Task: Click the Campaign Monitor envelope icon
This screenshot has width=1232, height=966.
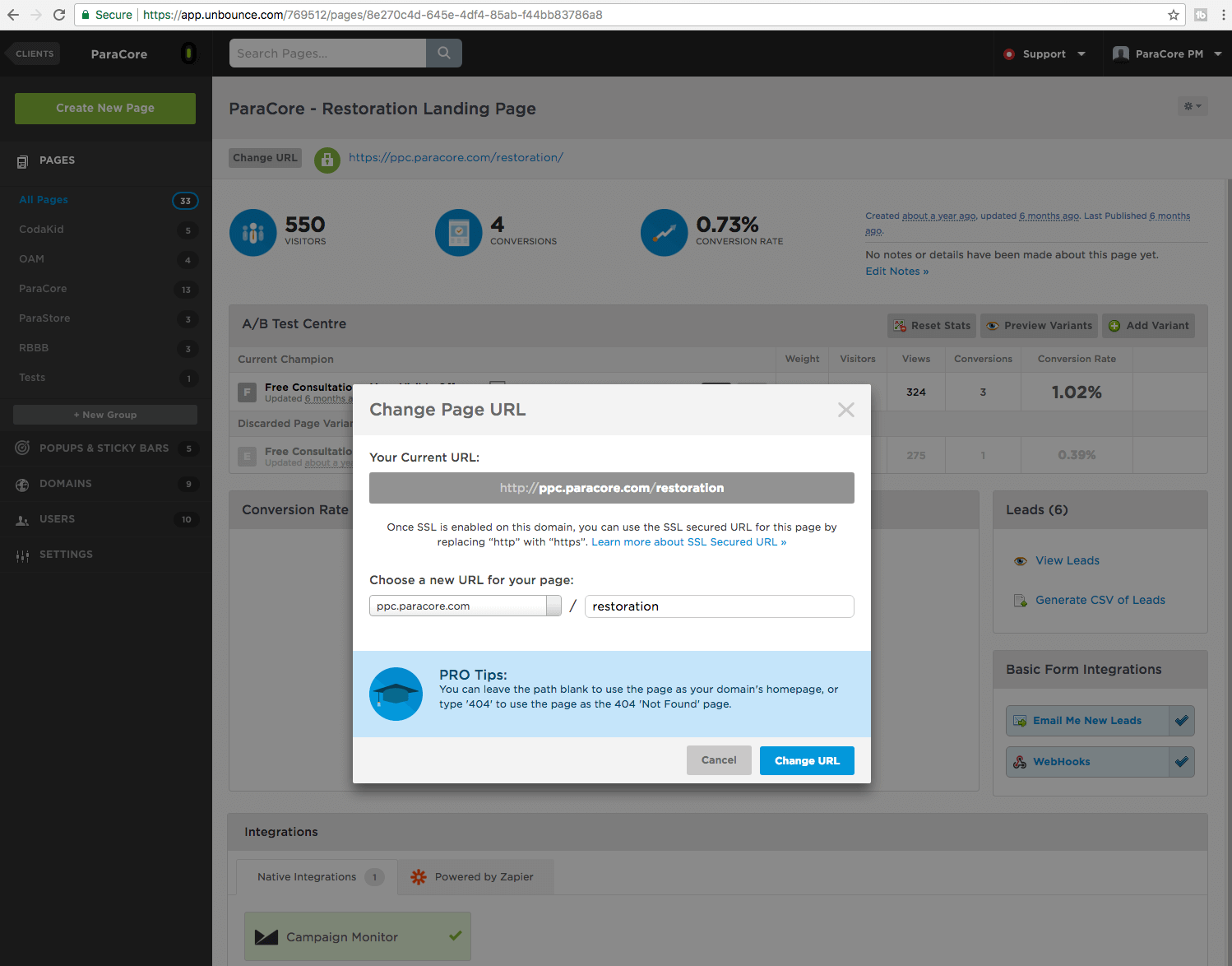Action: click(x=266, y=937)
